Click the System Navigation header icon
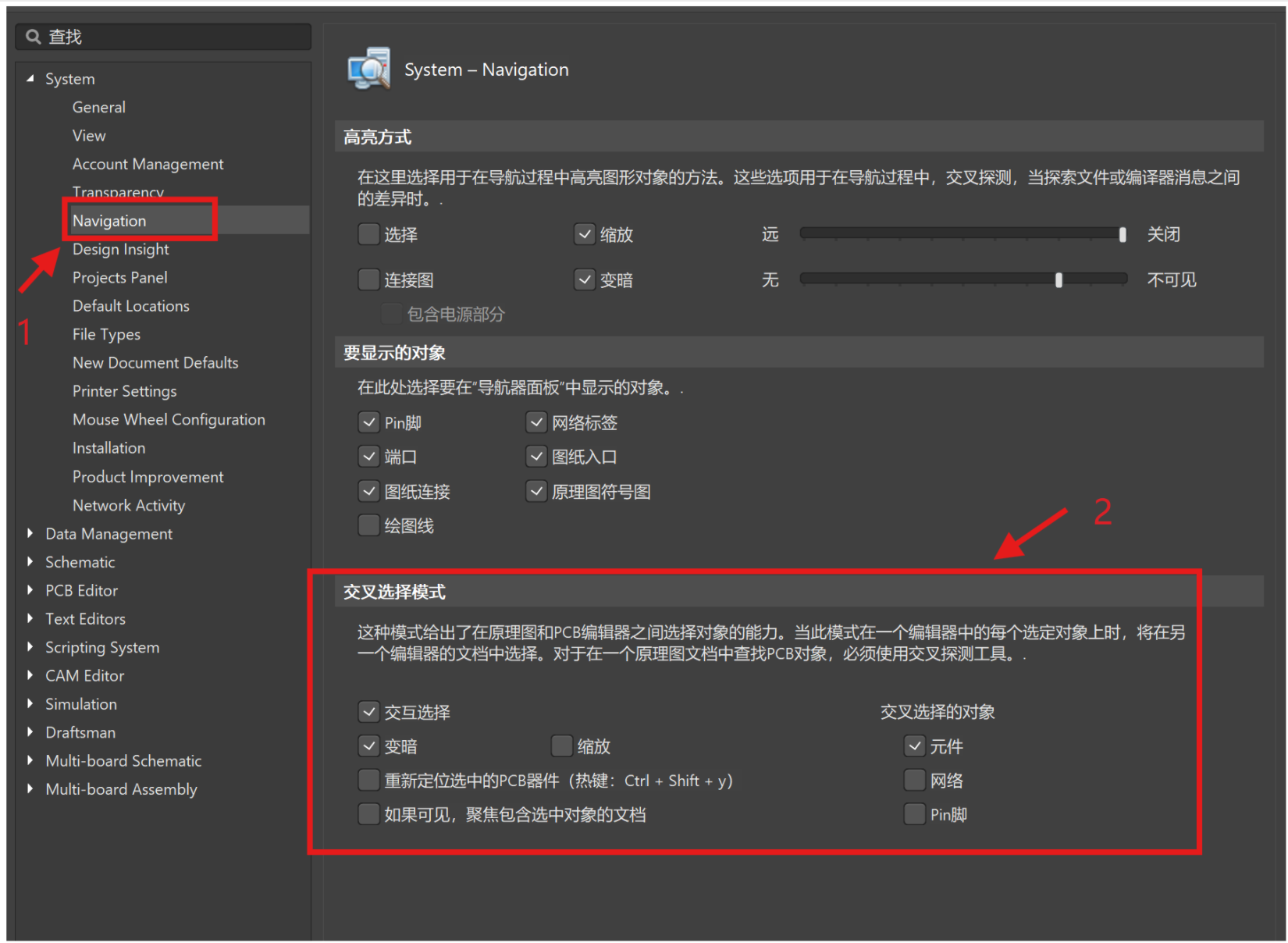Screen dimensions: 1288x943 [369, 69]
